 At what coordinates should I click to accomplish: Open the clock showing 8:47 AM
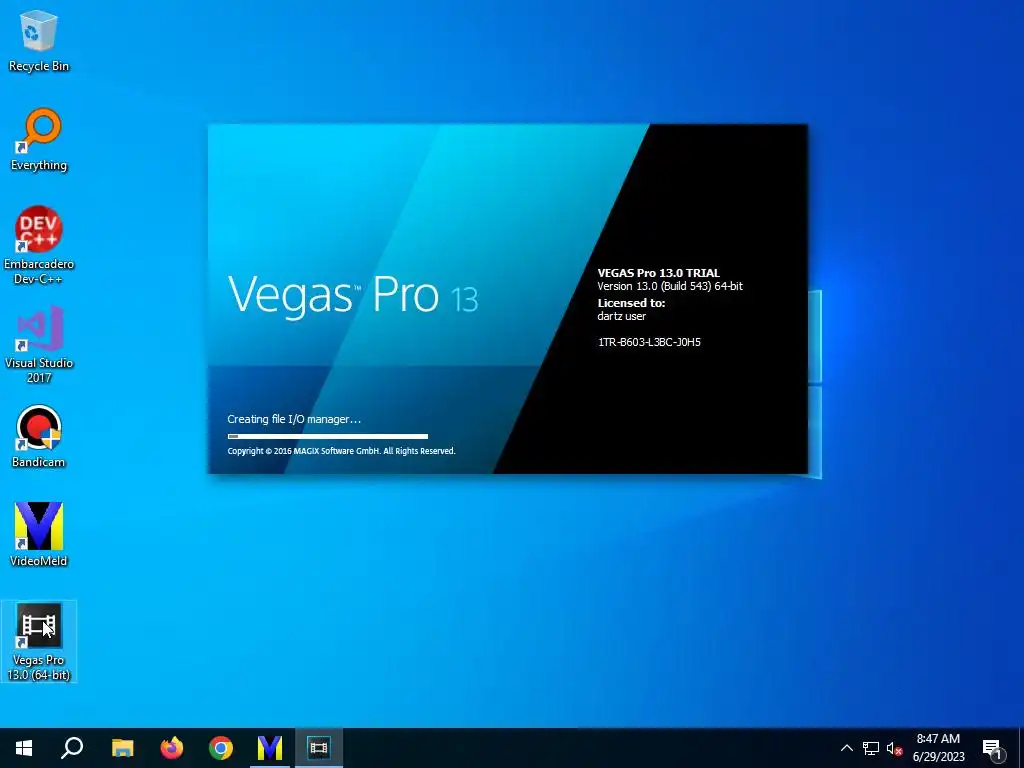click(x=938, y=748)
